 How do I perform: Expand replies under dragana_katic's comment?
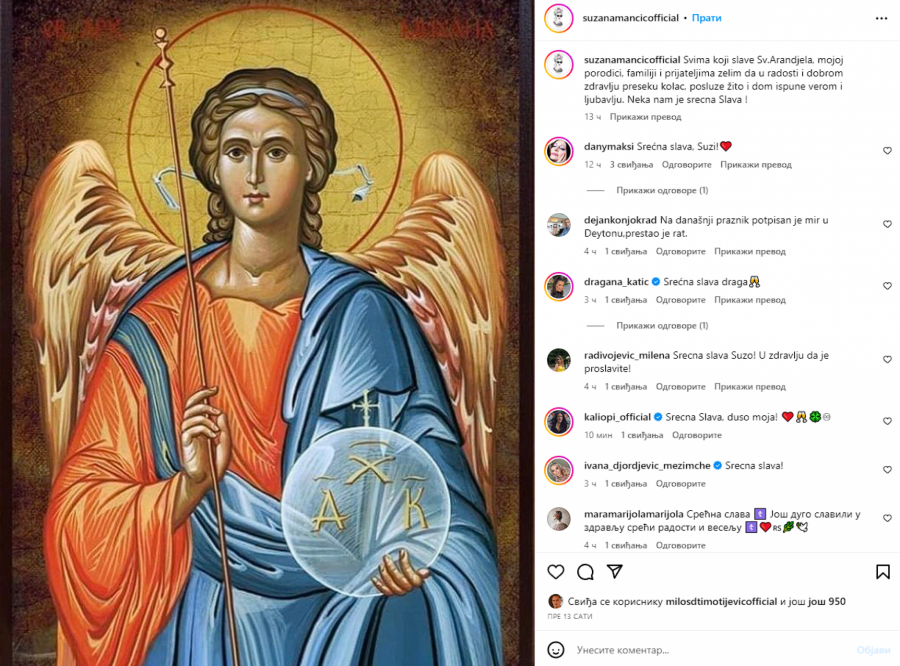point(662,326)
